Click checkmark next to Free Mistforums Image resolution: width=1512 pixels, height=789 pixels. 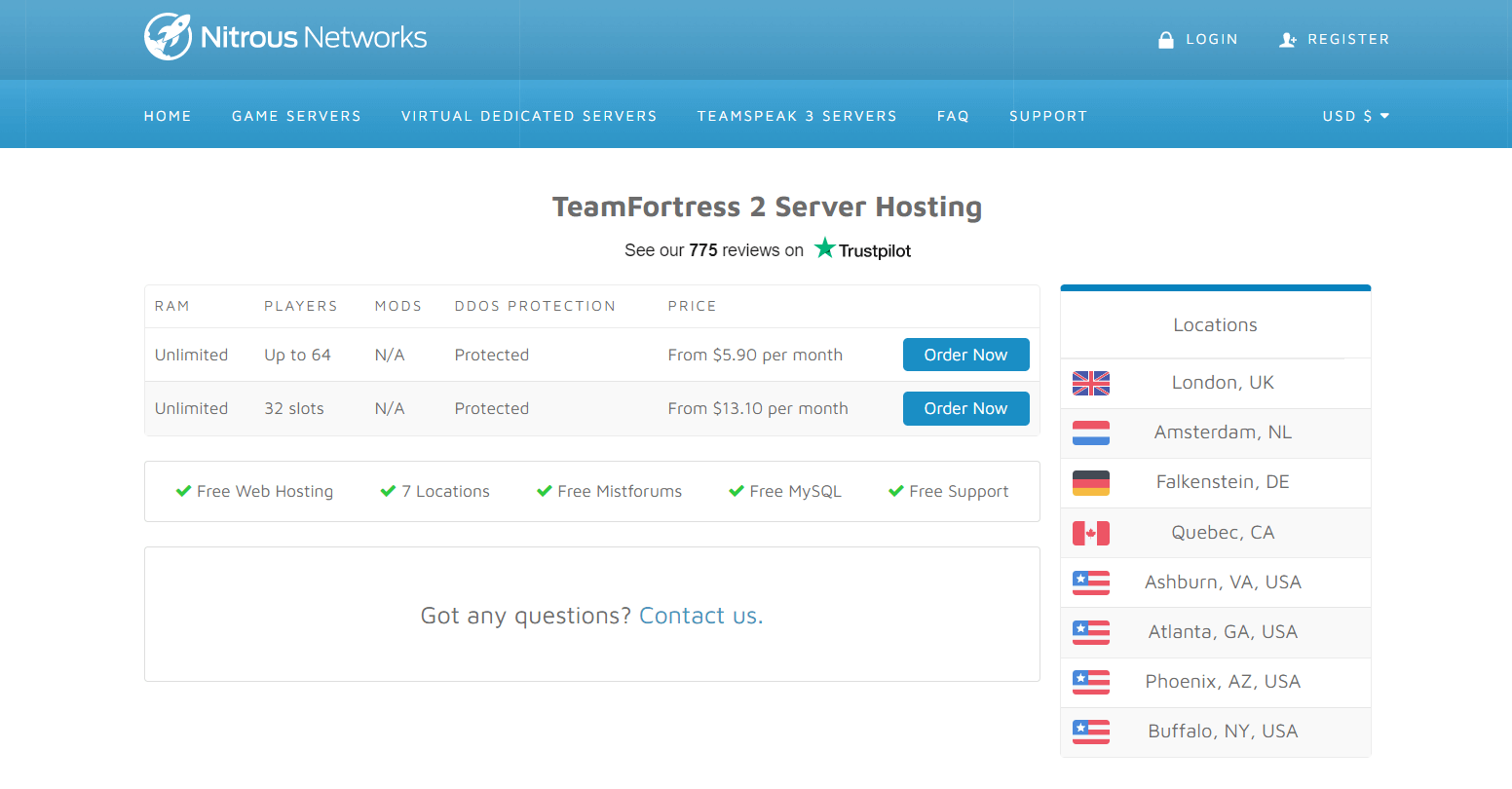[545, 491]
